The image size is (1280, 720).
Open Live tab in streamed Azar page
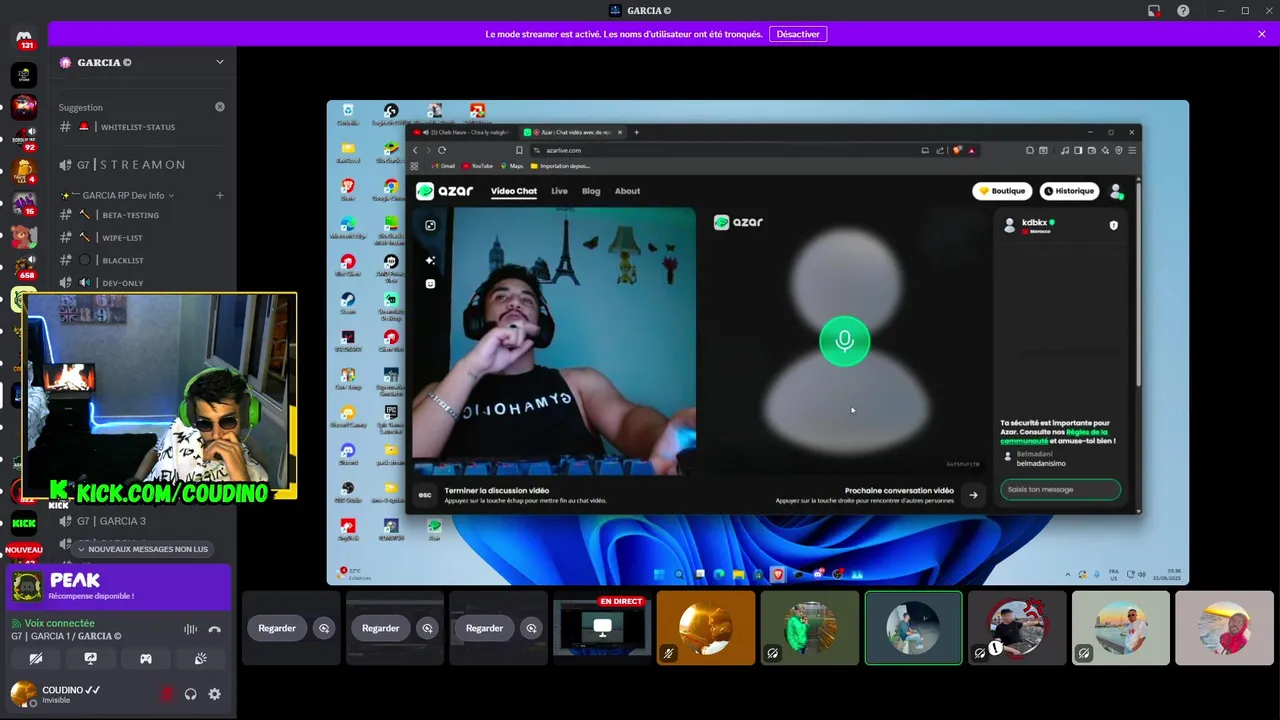click(x=559, y=191)
